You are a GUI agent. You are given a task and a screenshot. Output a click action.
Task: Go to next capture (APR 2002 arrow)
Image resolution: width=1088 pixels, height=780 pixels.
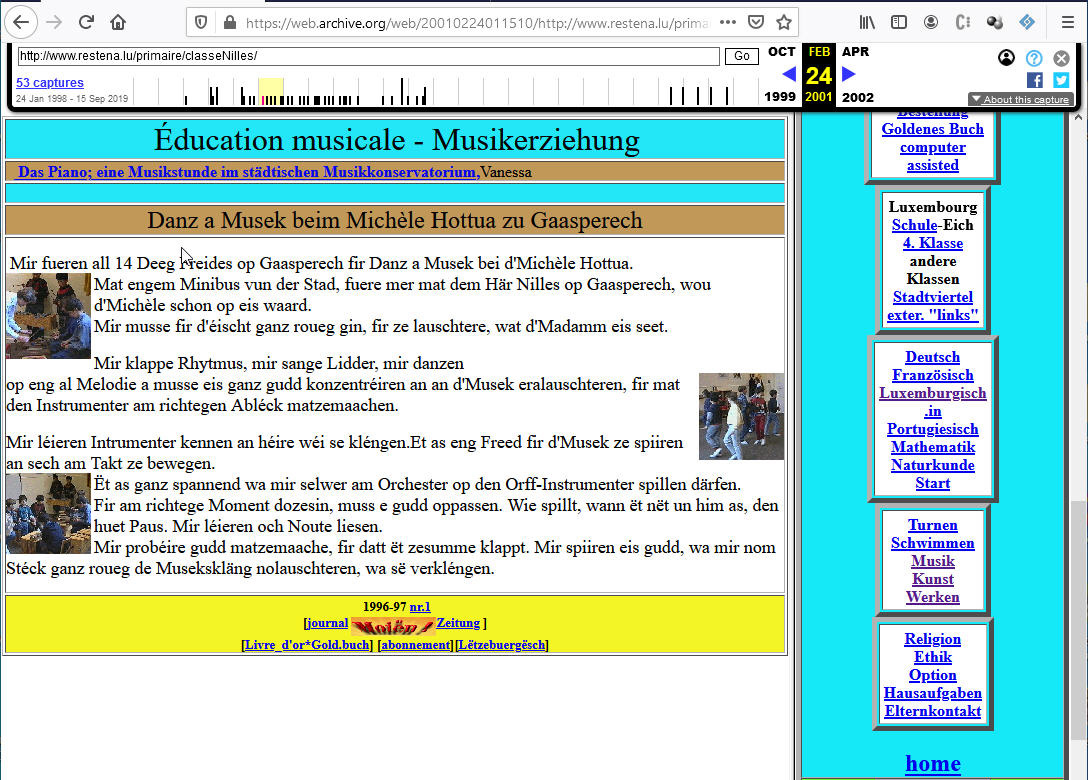849,74
